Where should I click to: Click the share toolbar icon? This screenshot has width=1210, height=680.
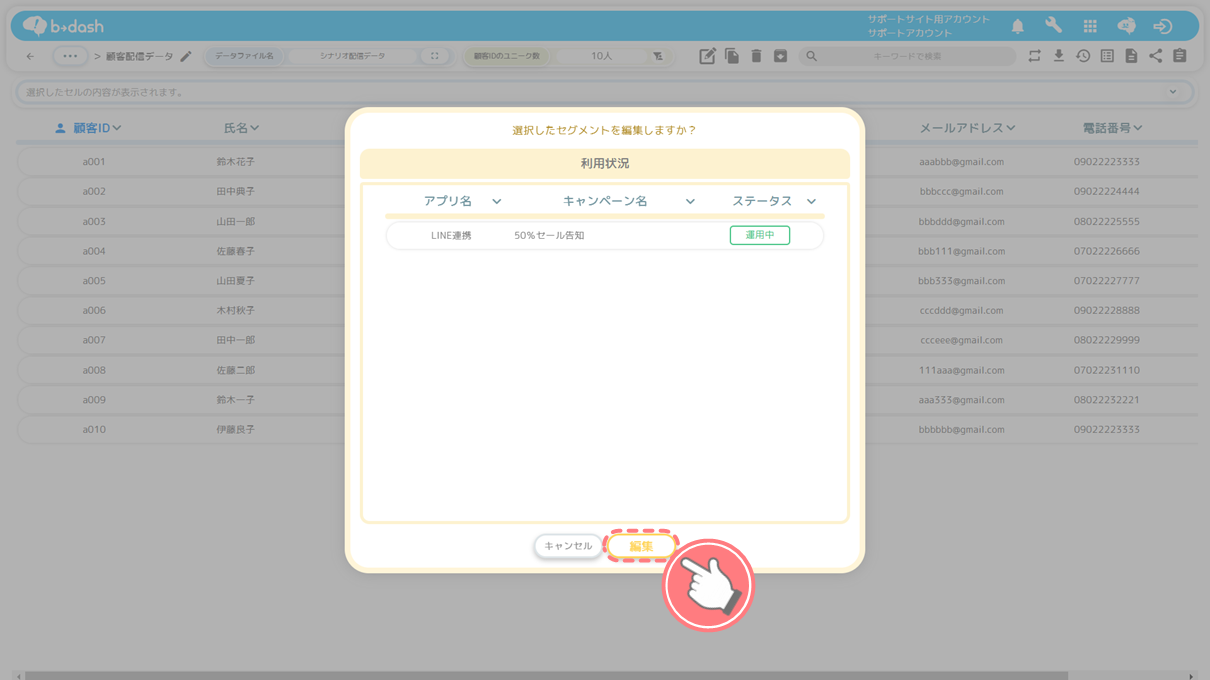pos(1155,56)
